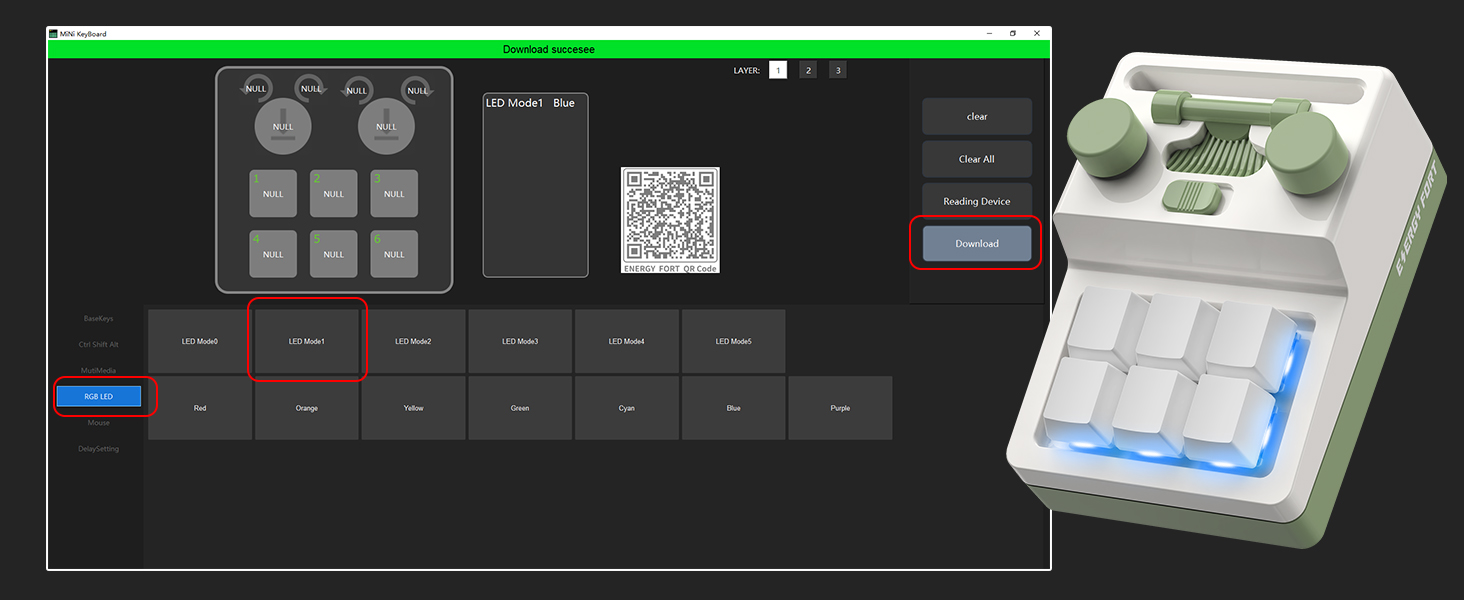Switch to layer 2
The width and height of the screenshot is (1464, 600).
click(807, 69)
